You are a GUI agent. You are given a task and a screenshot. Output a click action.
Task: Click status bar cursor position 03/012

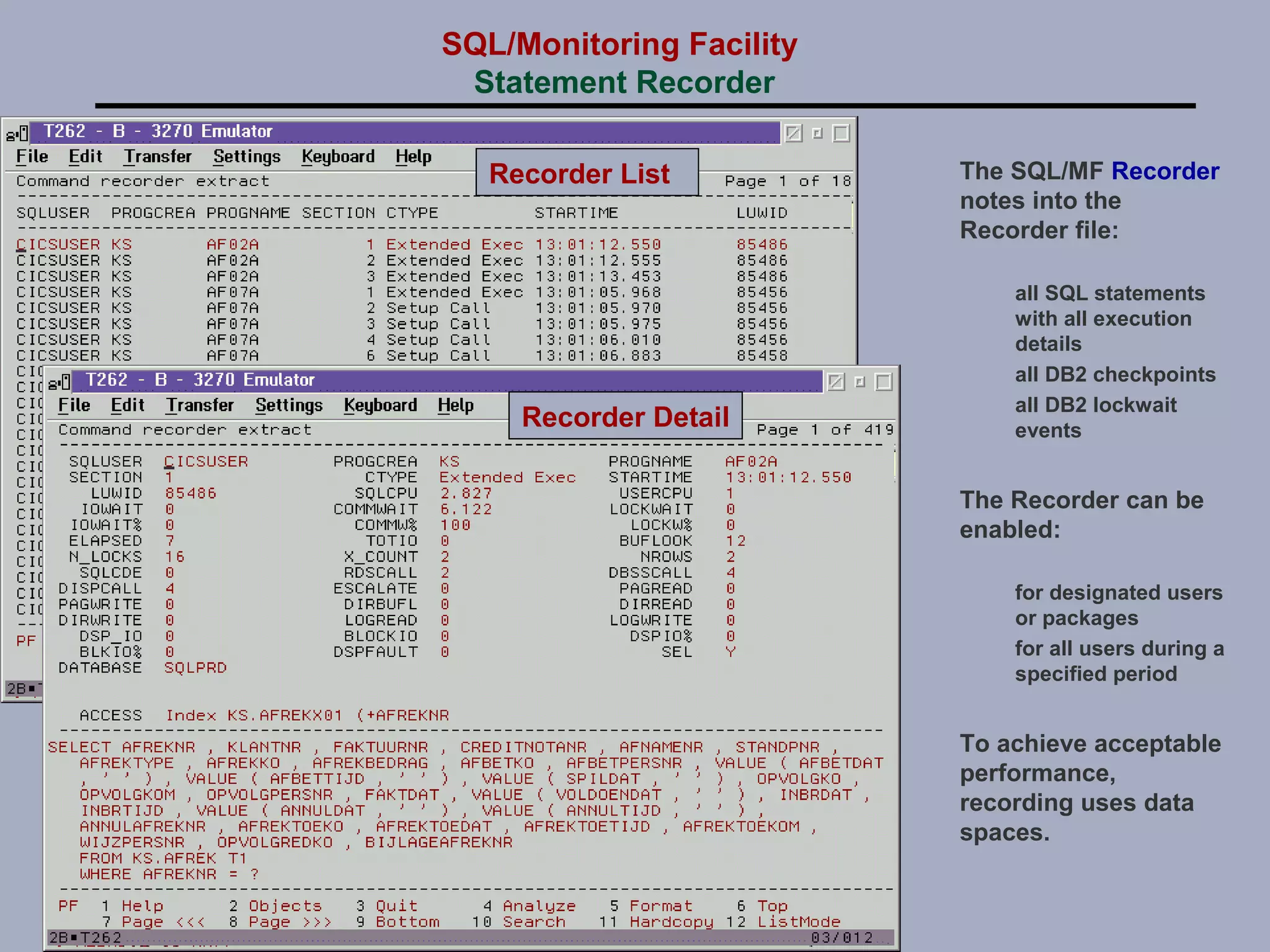tap(842, 938)
